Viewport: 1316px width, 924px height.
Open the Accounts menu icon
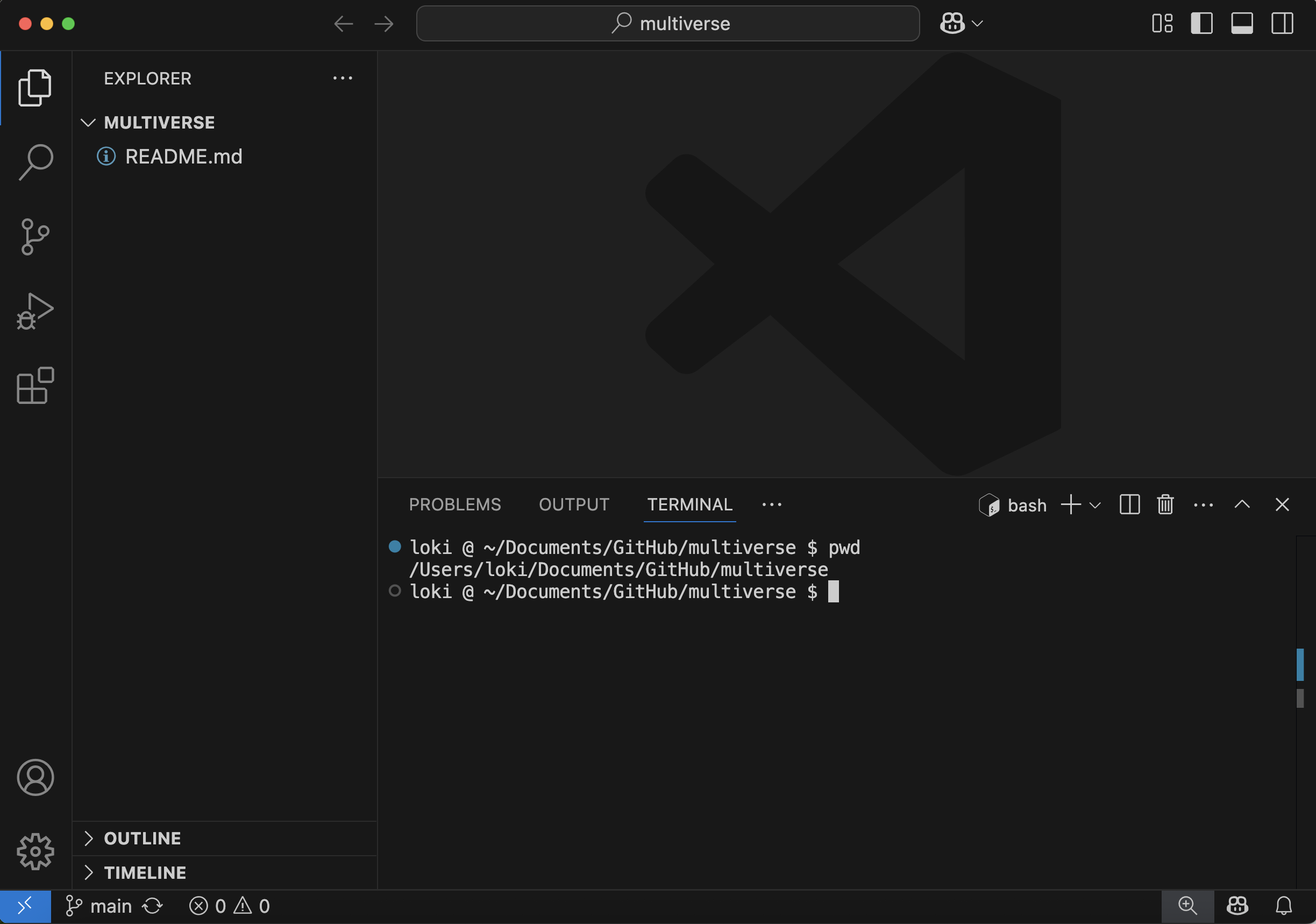click(x=35, y=777)
